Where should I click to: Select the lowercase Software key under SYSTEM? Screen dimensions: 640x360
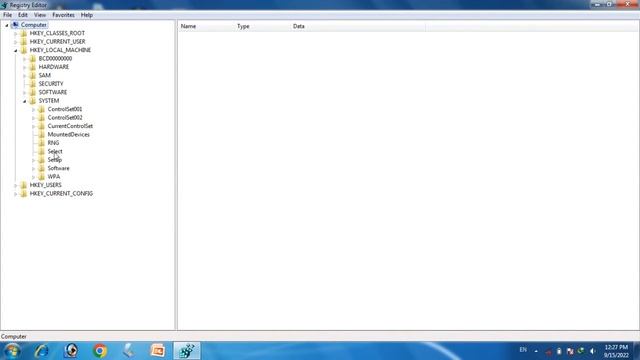(58, 168)
